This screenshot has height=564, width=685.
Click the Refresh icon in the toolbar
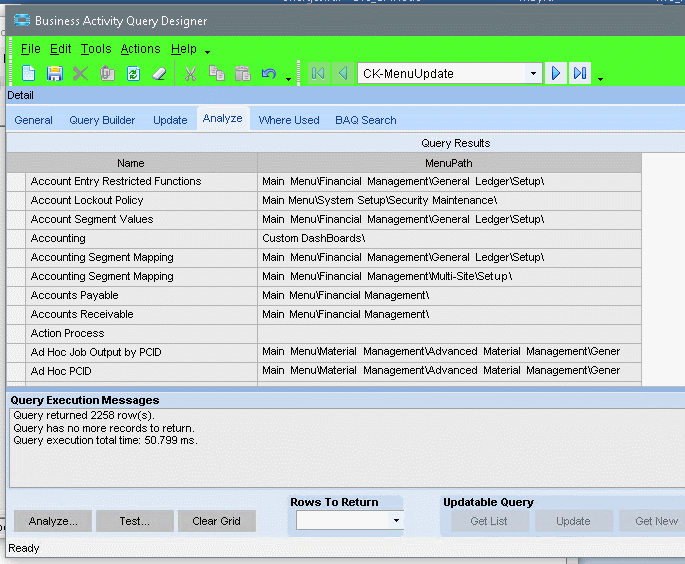(x=133, y=74)
